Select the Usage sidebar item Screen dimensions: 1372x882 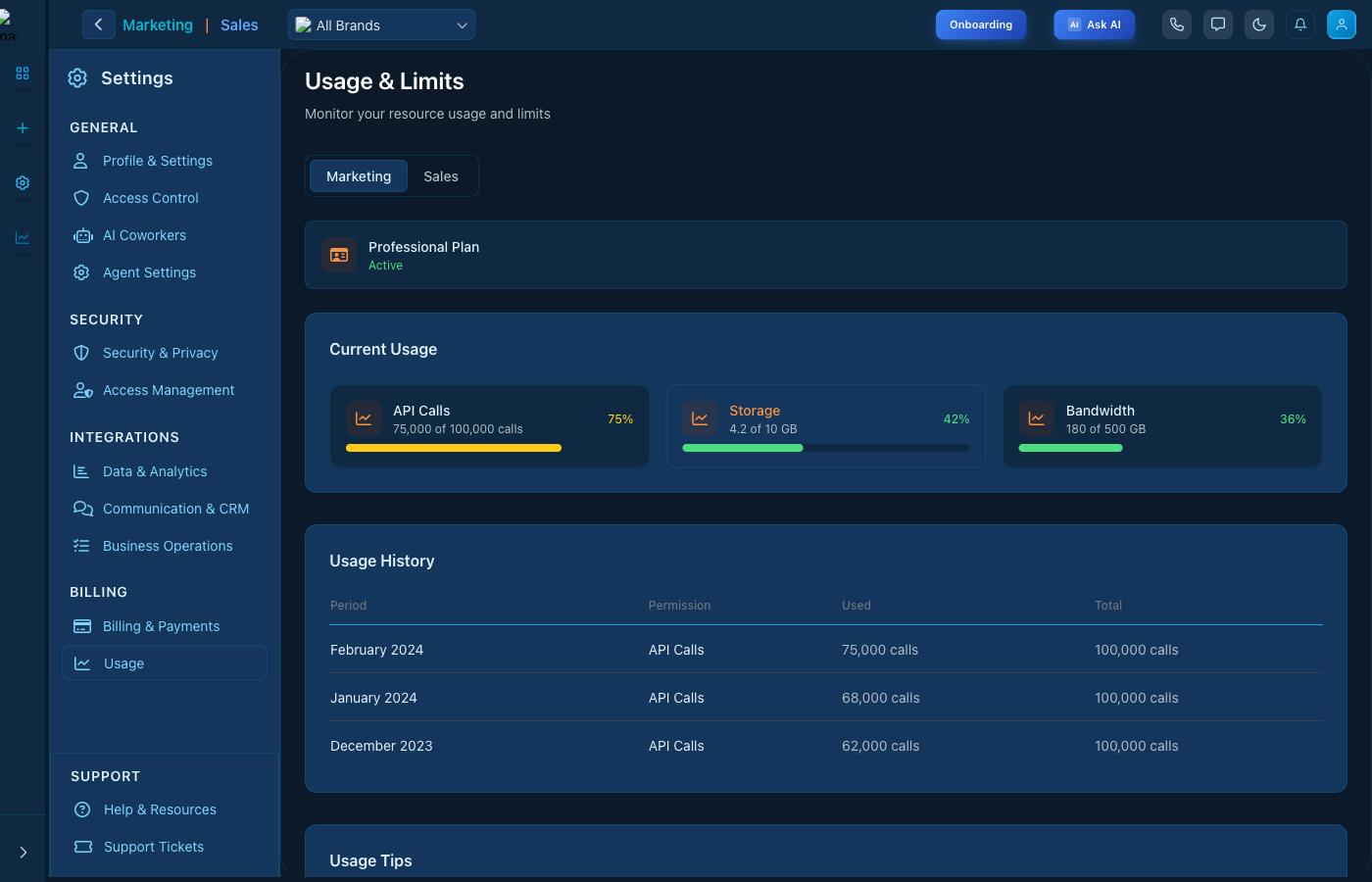tap(165, 663)
